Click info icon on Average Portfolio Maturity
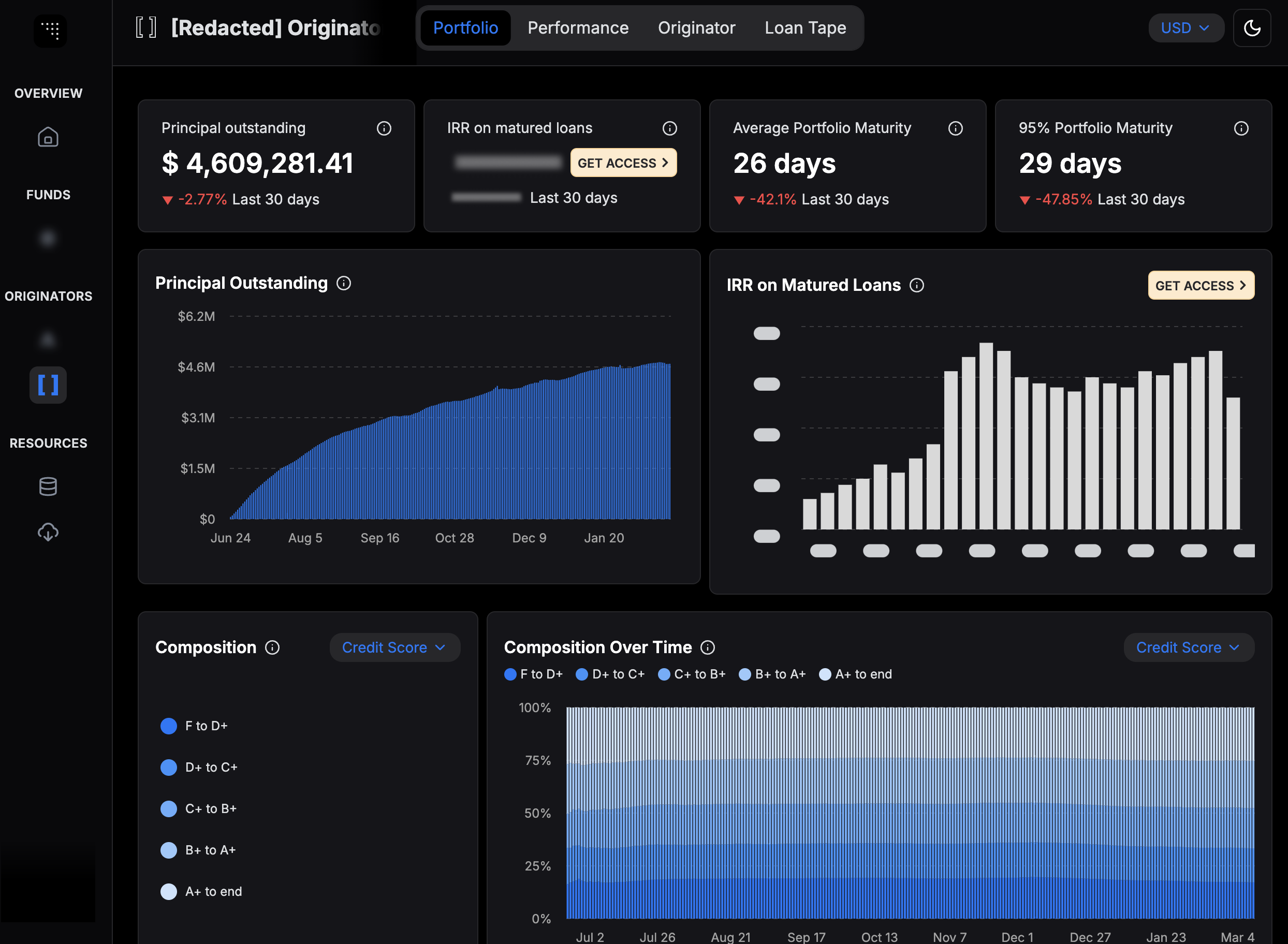The height and width of the screenshot is (944, 1288). point(956,128)
